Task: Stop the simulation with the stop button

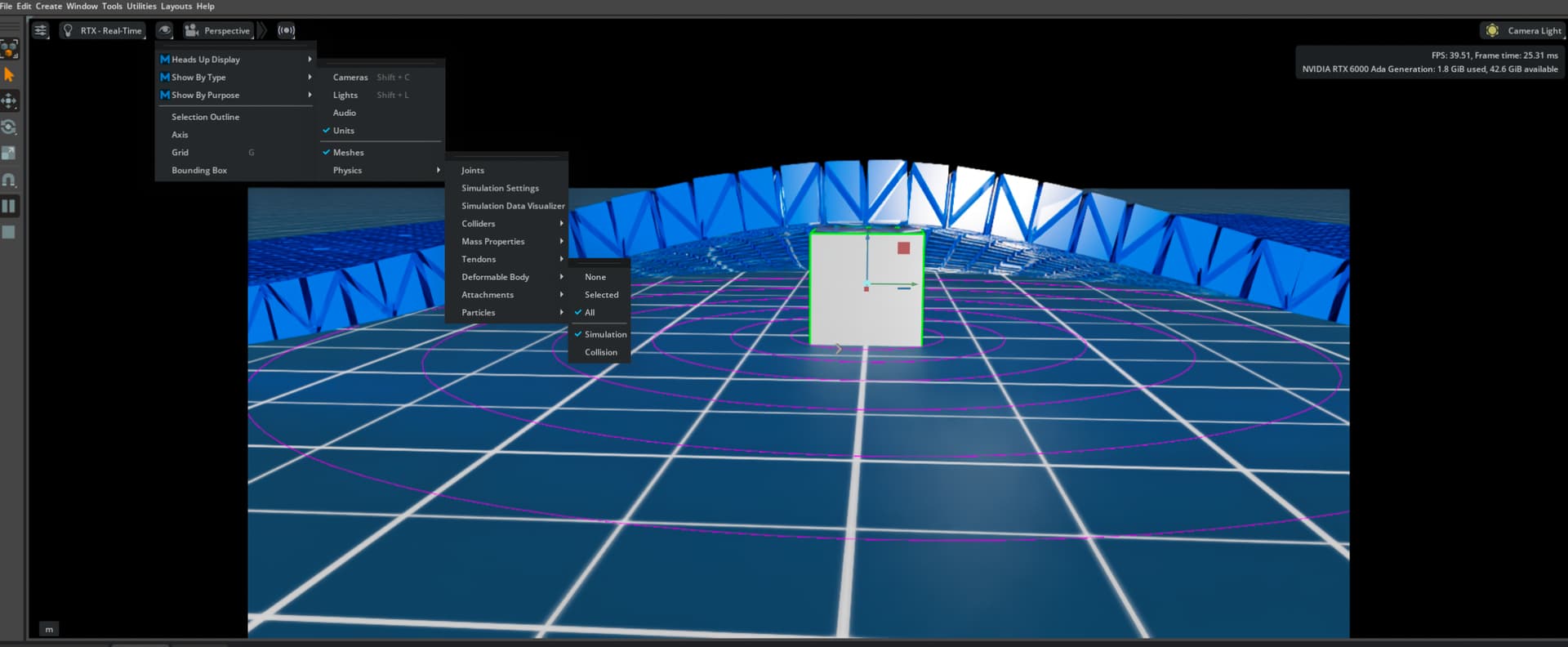Action: tap(9, 232)
